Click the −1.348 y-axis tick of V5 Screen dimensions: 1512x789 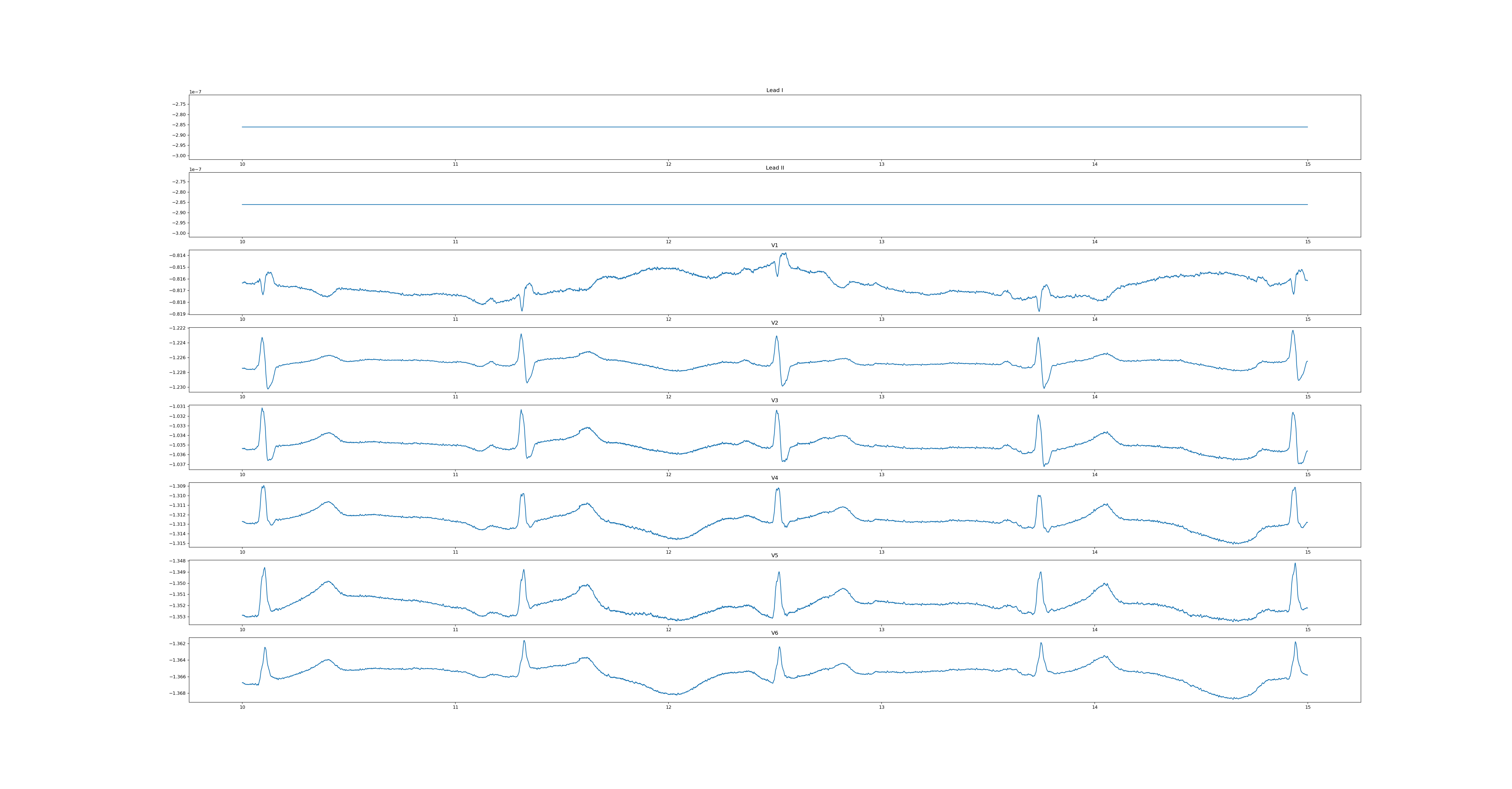click(177, 561)
